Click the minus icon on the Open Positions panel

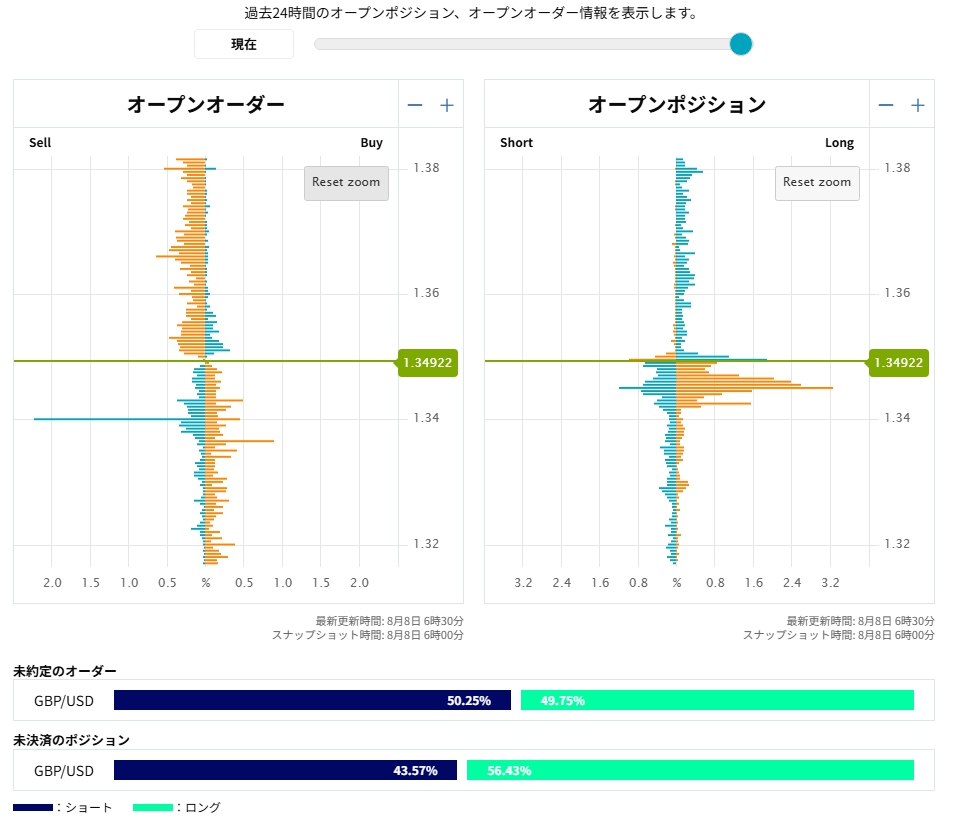[x=886, y=105]
